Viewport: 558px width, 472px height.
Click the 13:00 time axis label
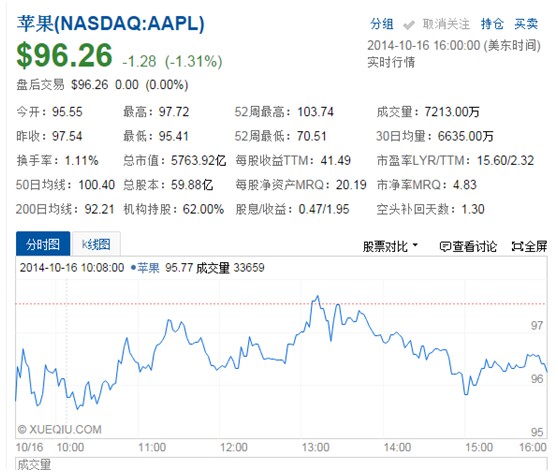[x=316, y=447]
